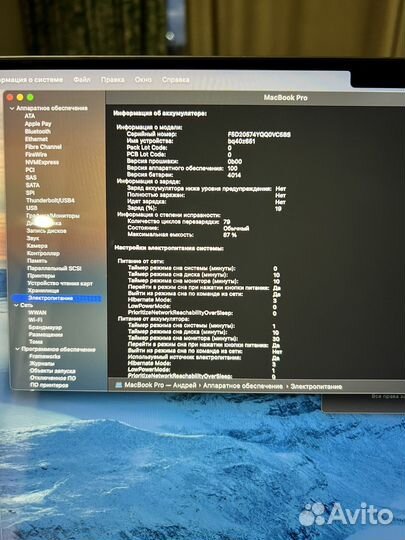Click the Количество циклов перезарядки row
This screenshot has width=405, height=540.
[179, 222]
